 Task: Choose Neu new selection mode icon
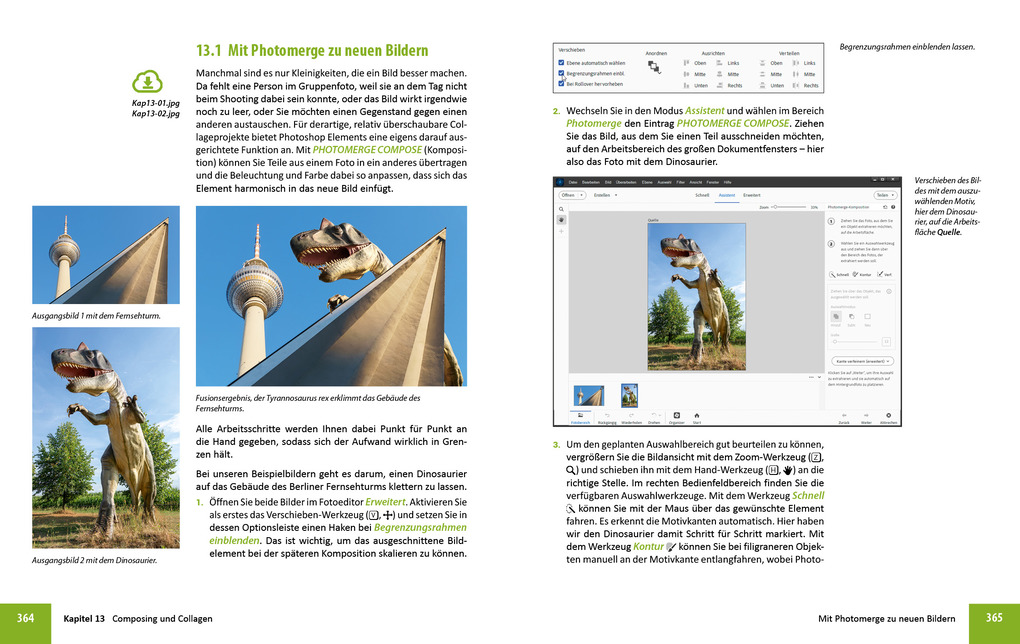pos(868,316)
